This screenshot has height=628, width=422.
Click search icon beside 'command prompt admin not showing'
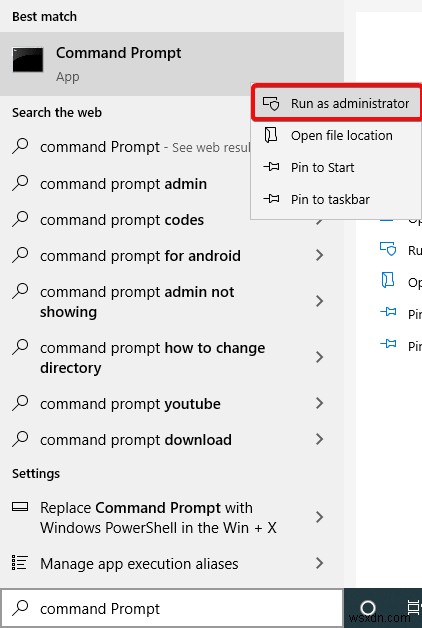coord(20,291)
